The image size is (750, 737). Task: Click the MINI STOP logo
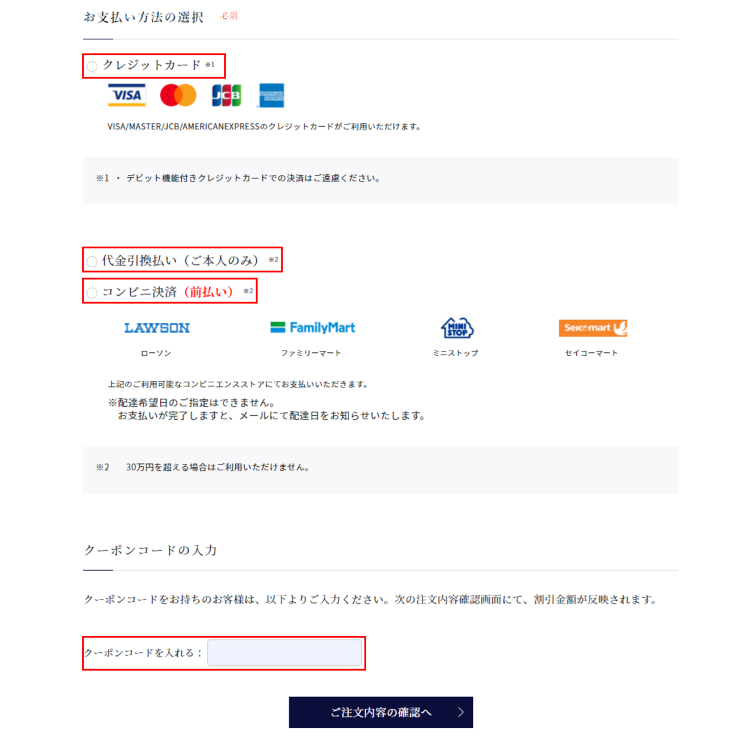457,328
